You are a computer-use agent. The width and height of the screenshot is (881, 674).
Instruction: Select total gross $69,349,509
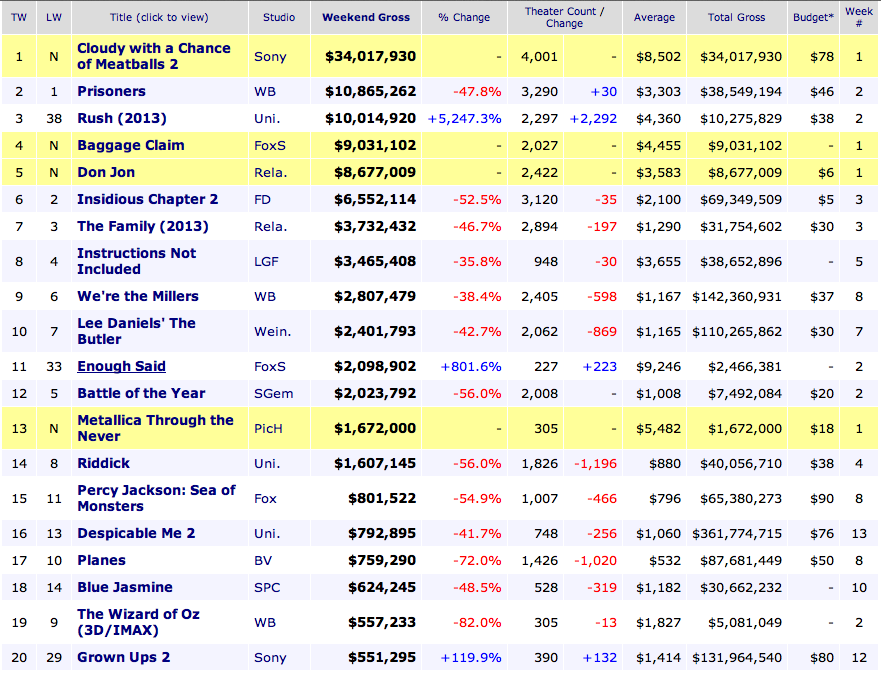pyautogui.click(x=741, y=199)
